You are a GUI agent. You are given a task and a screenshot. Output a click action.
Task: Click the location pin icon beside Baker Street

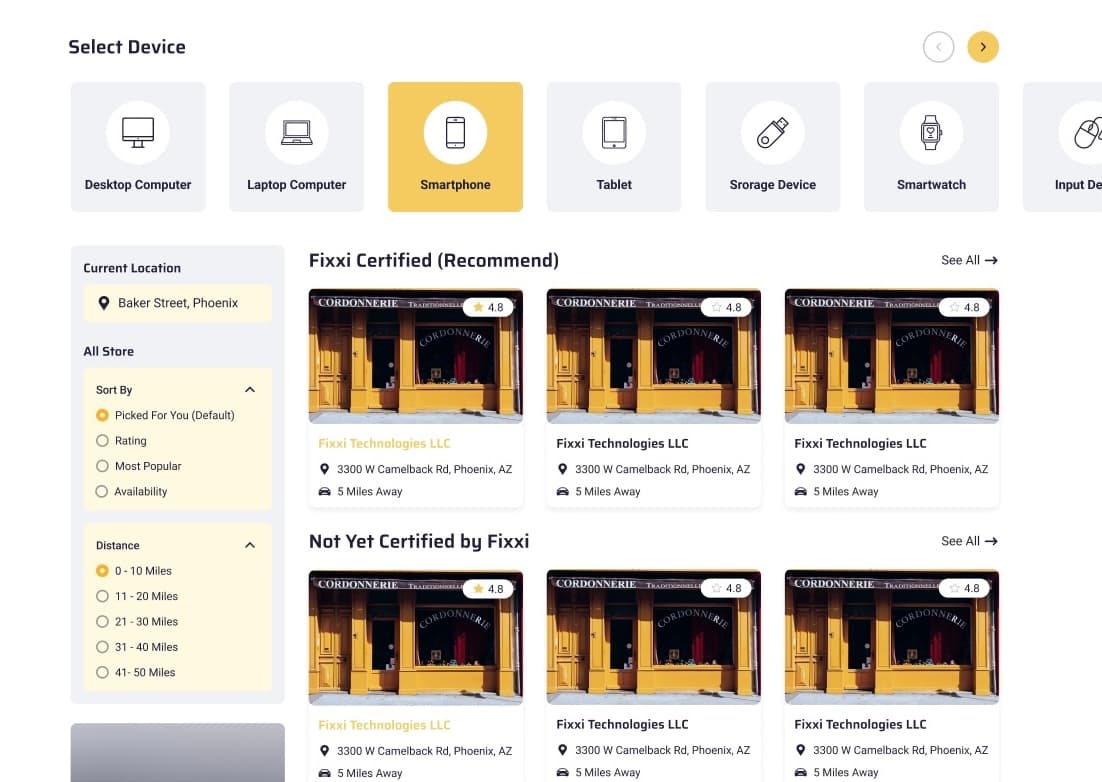coord(105,303)
